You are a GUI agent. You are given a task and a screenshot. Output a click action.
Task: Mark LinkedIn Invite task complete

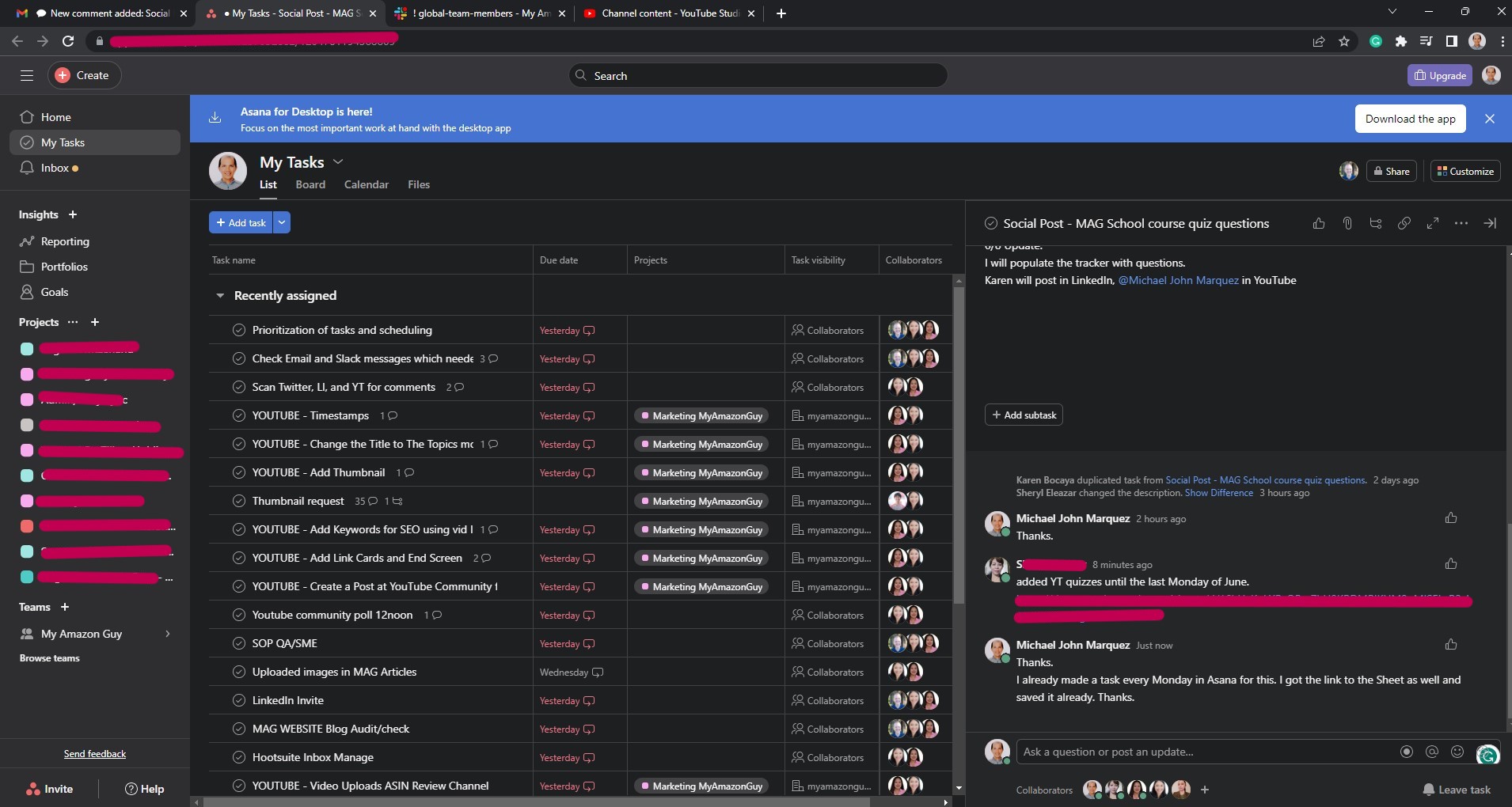239,700
